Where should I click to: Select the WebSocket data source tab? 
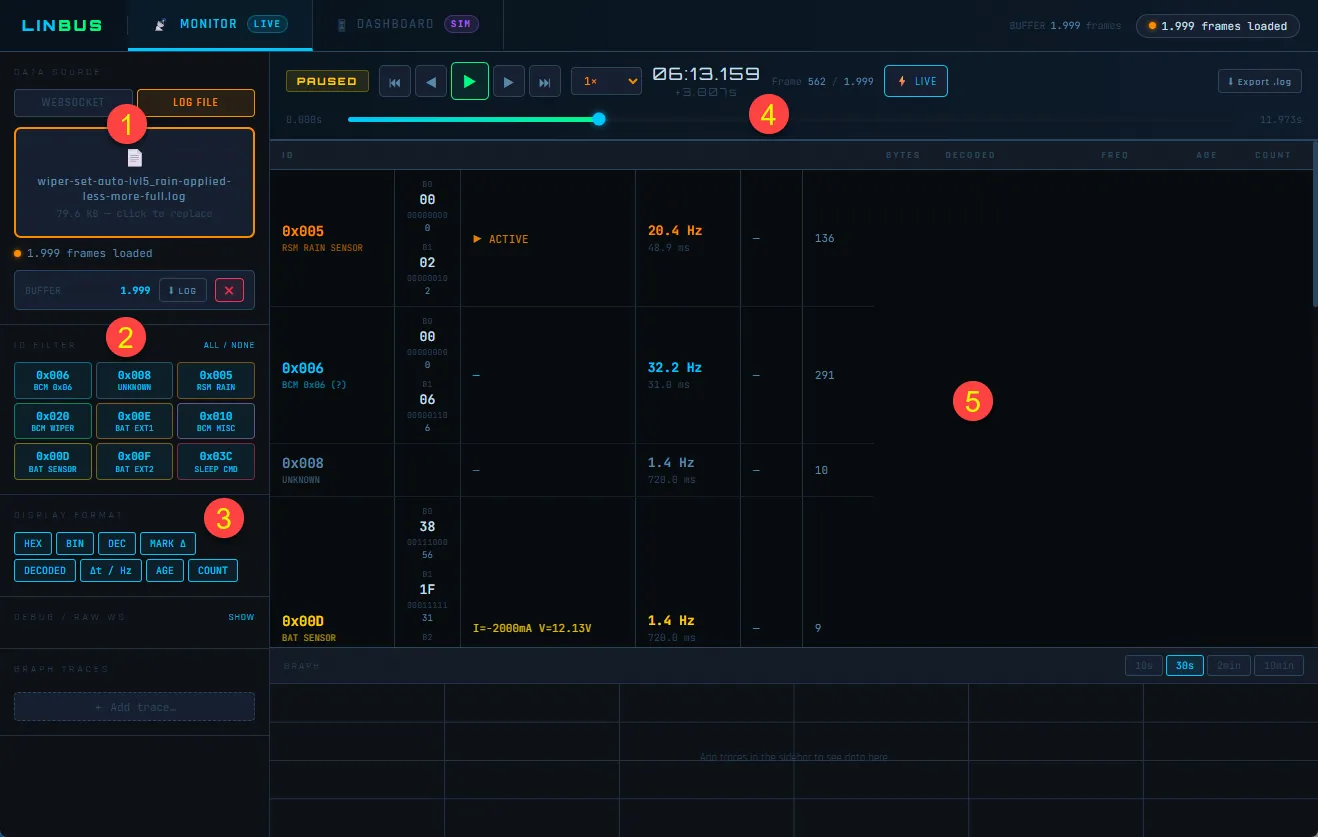73,102
